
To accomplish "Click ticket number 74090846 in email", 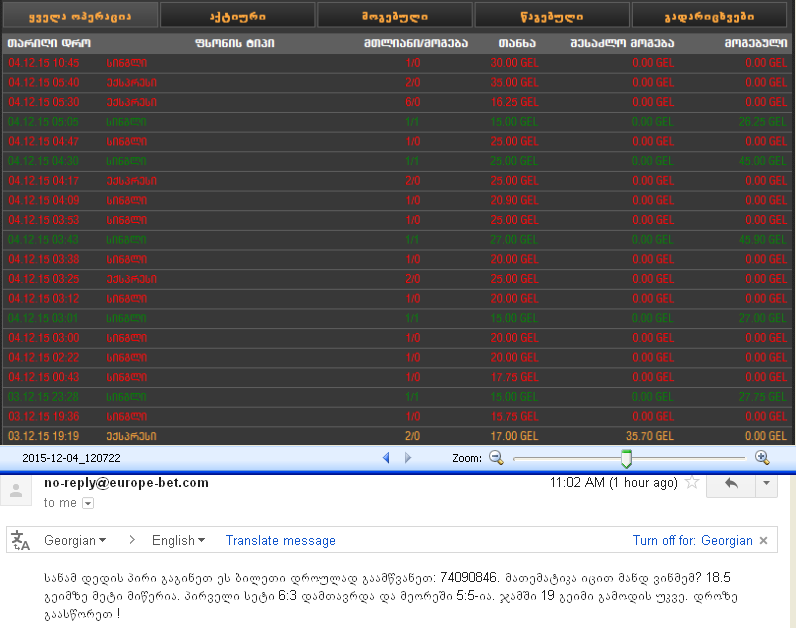I will pyautogui.click(x=468, y=578).
